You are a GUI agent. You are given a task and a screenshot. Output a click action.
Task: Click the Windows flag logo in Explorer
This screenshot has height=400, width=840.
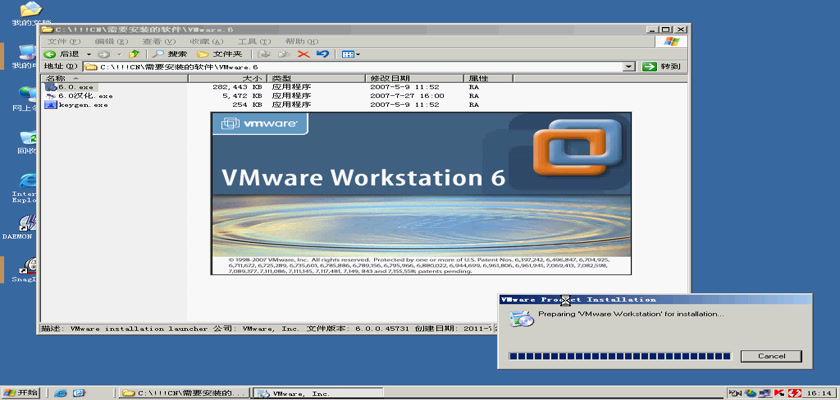coord(671,41)
